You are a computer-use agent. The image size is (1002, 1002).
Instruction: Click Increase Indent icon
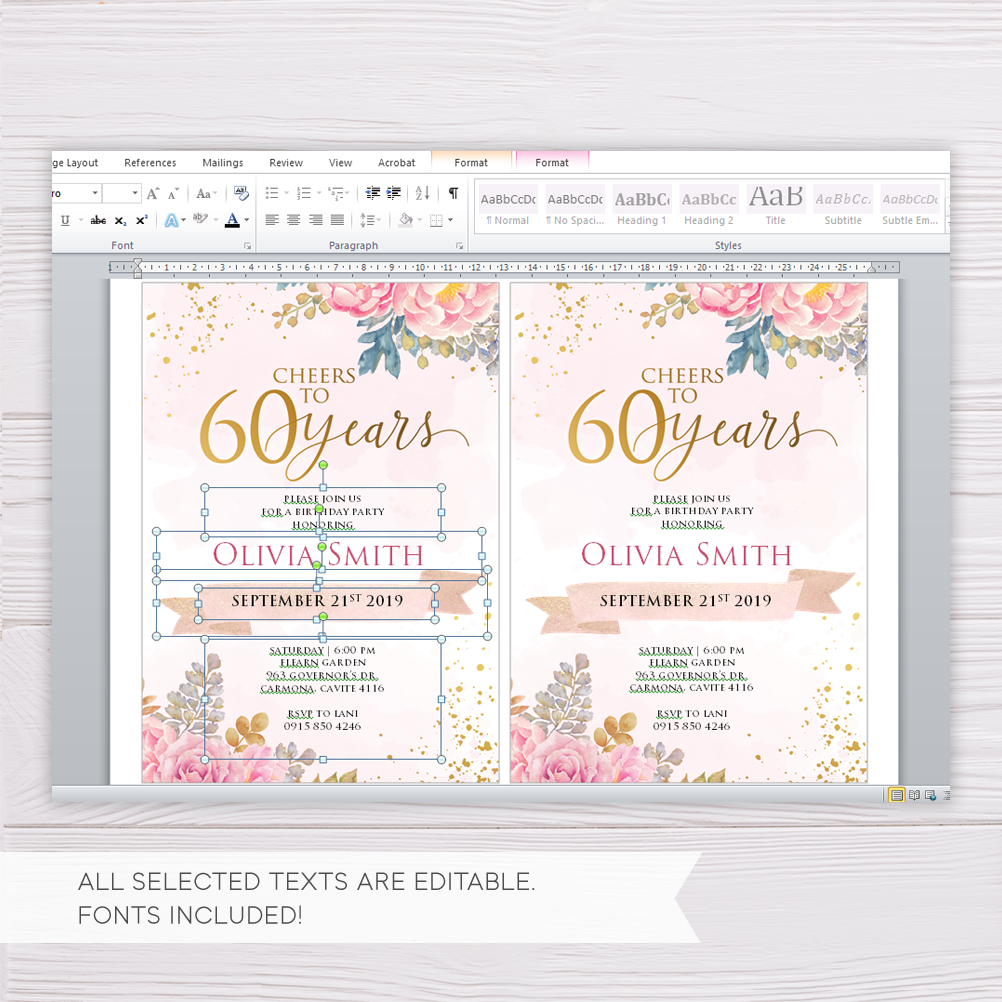tap(394, 193)
